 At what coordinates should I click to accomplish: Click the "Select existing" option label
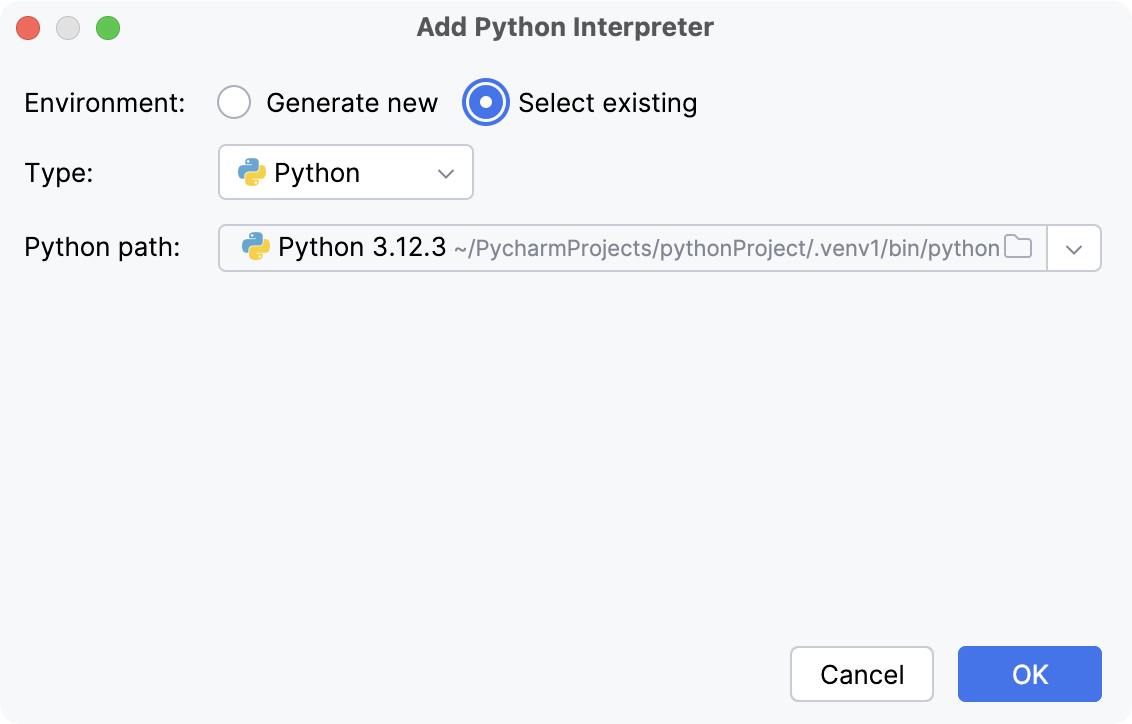(x=607, y=103)
